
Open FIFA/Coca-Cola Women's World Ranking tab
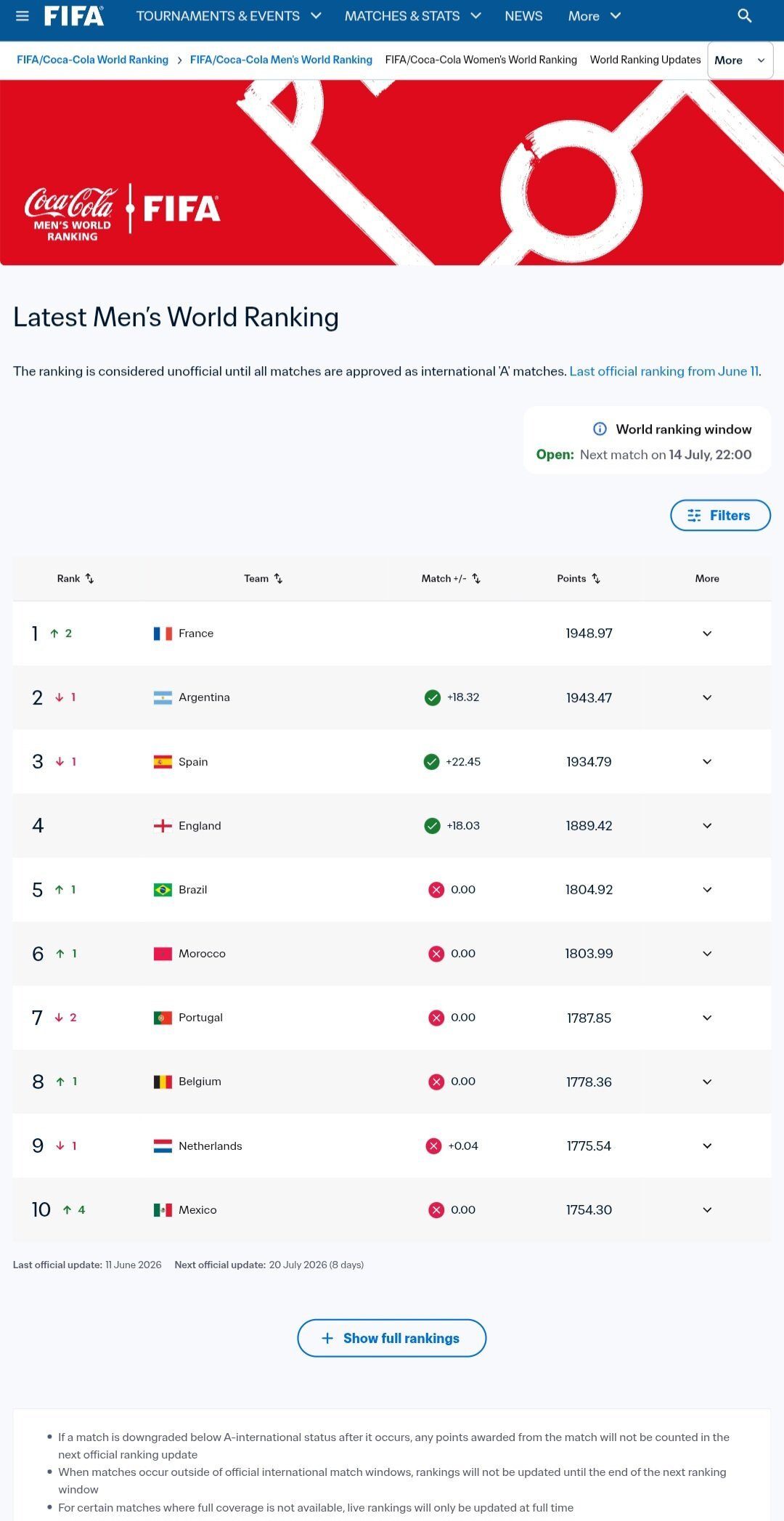point(481,60)
